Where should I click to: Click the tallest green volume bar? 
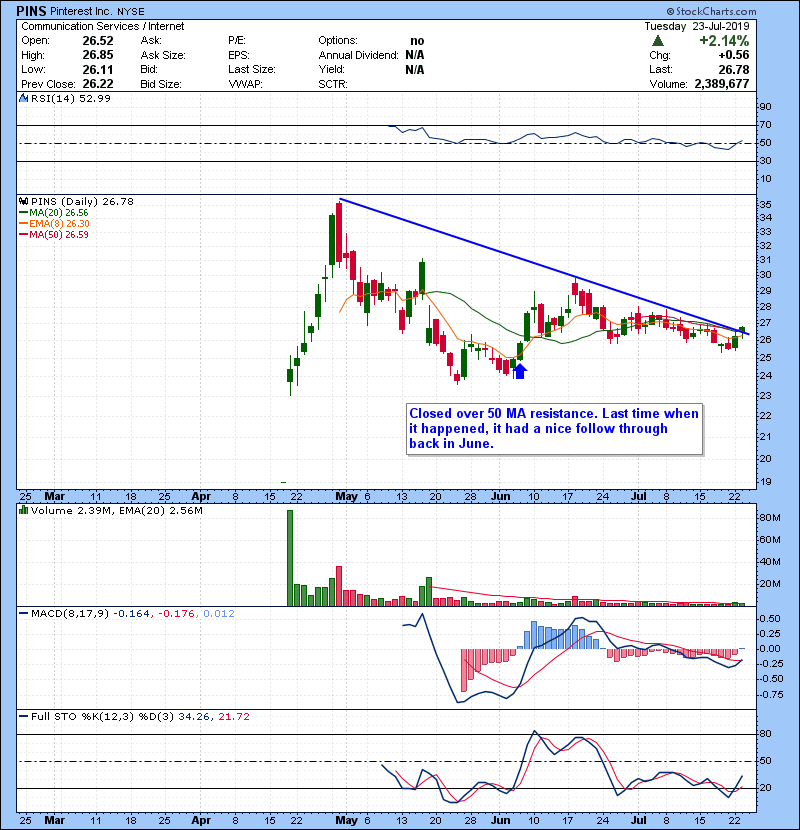(290, 558)
